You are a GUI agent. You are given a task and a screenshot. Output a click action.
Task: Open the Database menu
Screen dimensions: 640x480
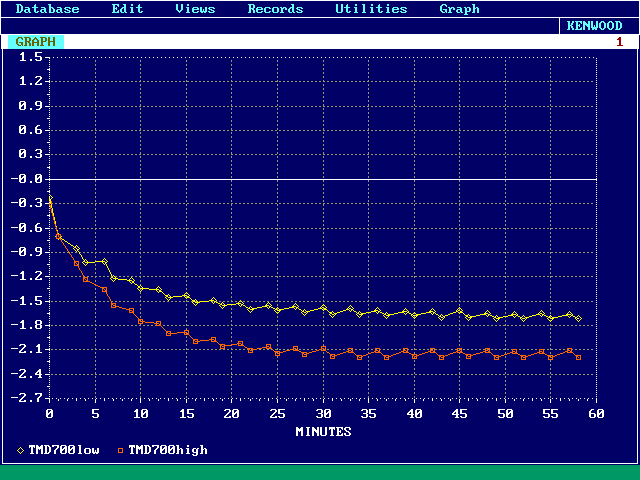click(47, 9)
